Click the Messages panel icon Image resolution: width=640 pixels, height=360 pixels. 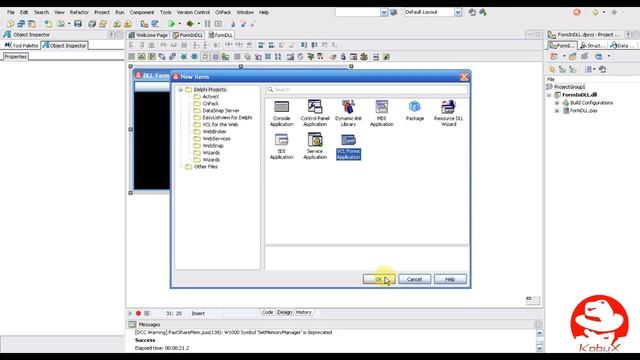pyautogui.click(x=132, y=324)
